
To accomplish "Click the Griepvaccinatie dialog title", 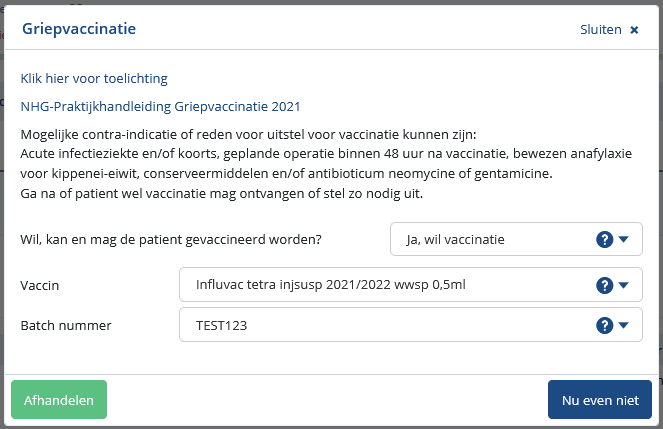I will click(x=79, y=29).
